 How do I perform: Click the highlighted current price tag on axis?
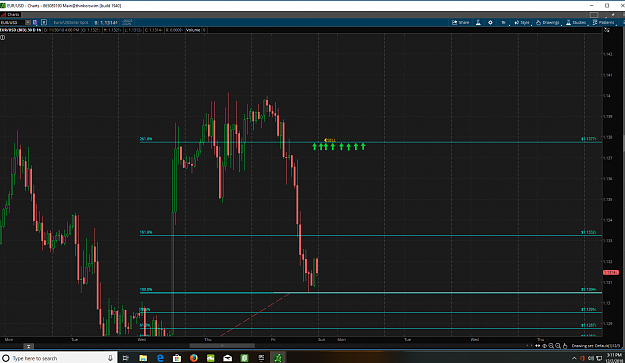point(610,273)
